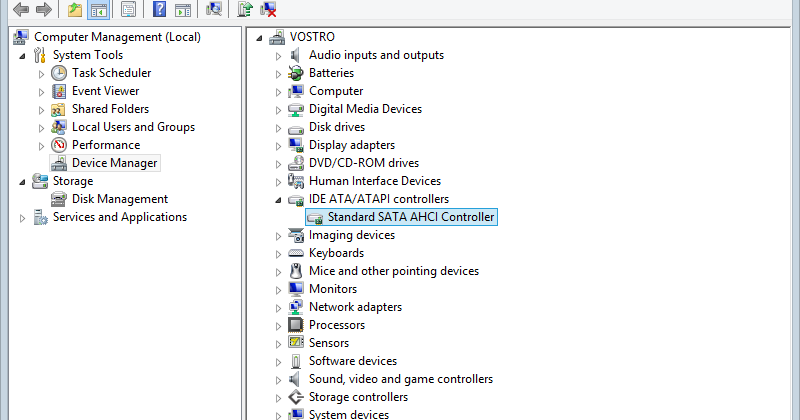The width and height of the screenshot is (800, 420).
Task: Toggle Show/Hide Action Pane toolbar button
Action: (x=183, y=9)
